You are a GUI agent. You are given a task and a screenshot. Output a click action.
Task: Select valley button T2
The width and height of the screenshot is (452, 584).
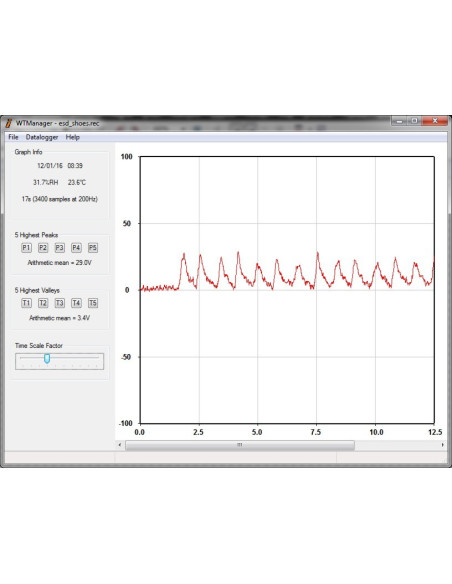pos(43,303)
